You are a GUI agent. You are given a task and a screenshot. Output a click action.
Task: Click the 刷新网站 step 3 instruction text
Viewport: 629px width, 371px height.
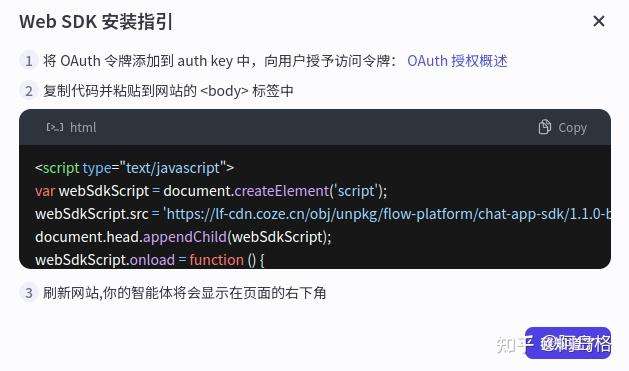click(185, 293)
